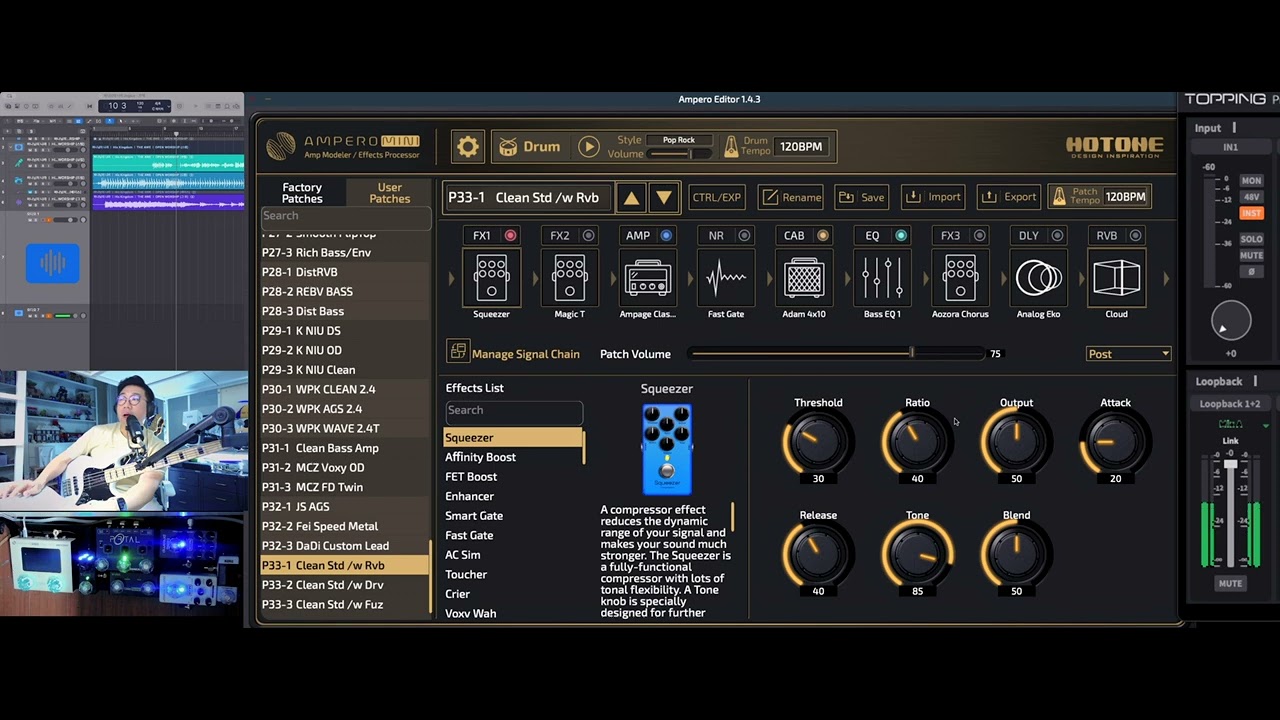Click the Save patch button
The image size is (1280, 720).
point(861,197)
